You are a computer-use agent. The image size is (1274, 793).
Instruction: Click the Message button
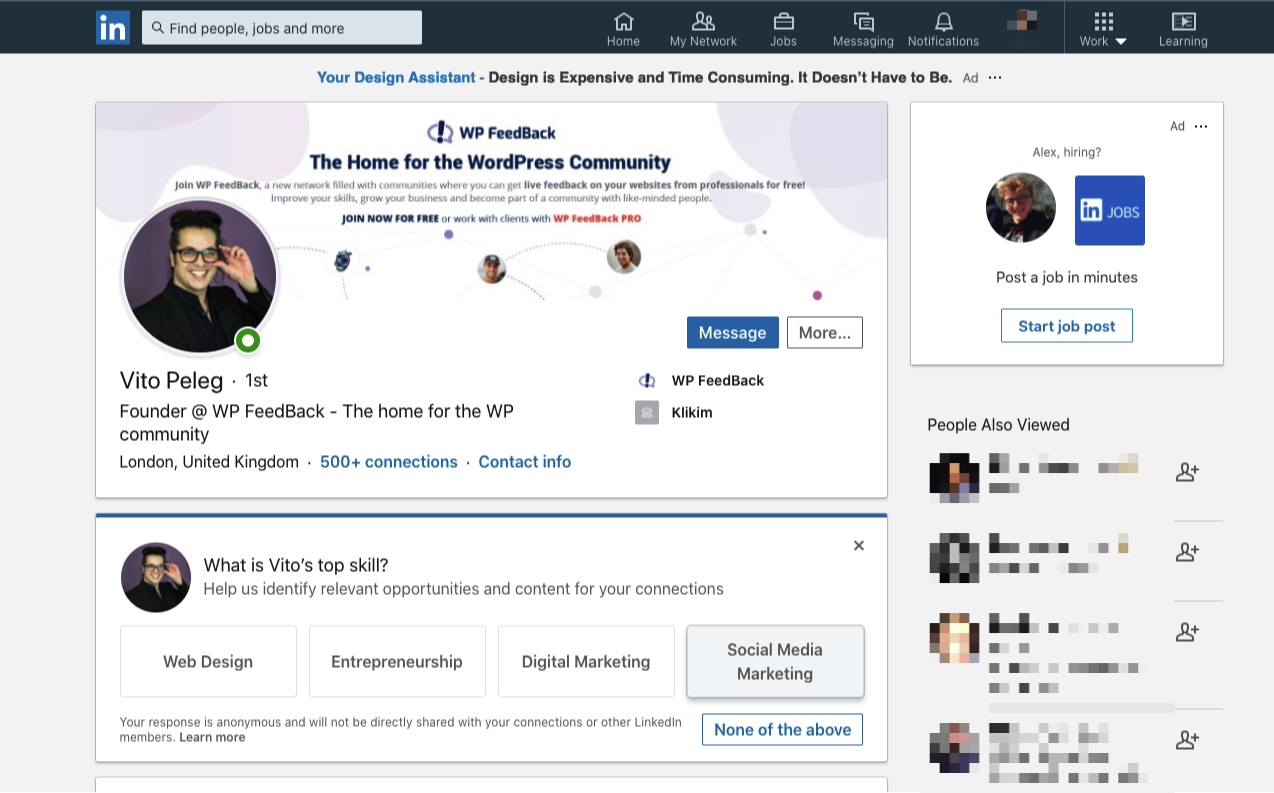732,333
